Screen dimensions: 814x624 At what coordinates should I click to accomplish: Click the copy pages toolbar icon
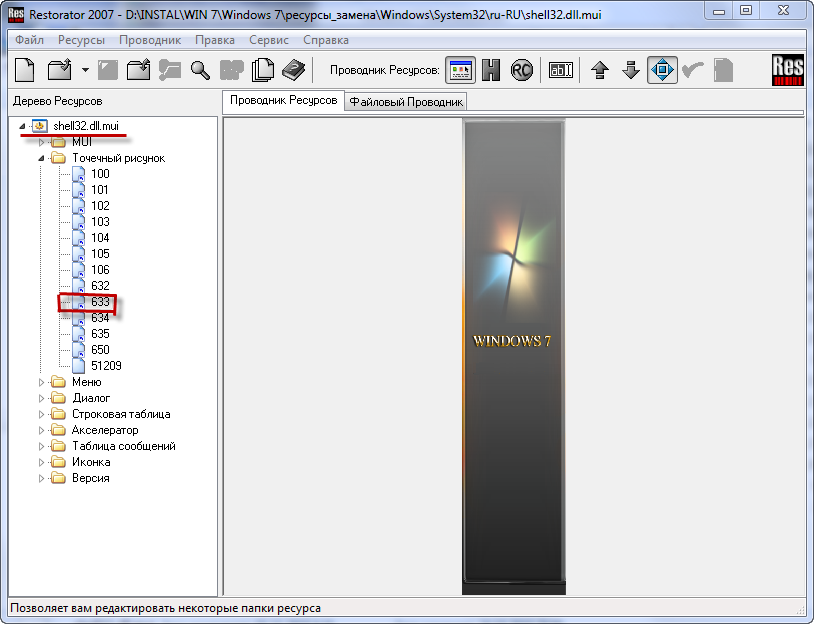pyautogui.click(x=263, y=70)
